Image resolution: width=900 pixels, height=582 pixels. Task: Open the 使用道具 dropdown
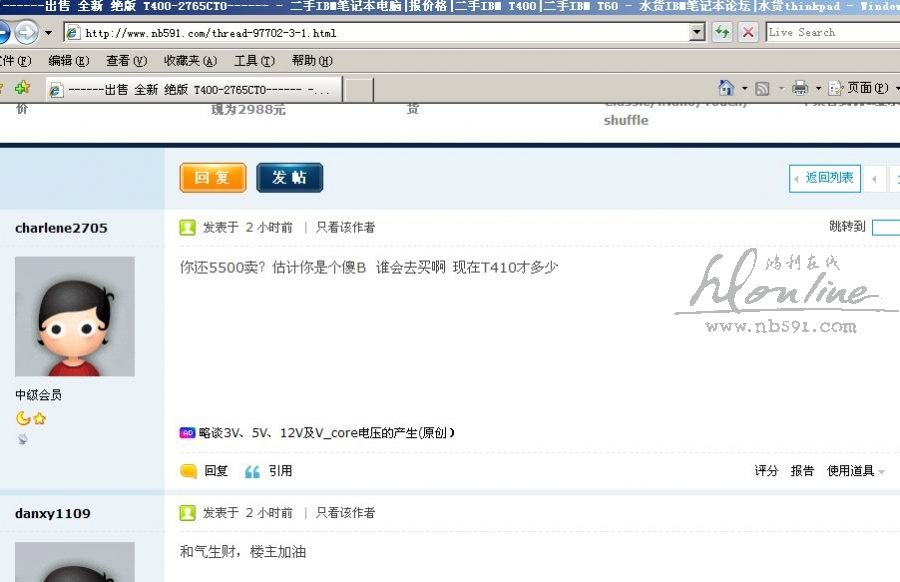[x=855, y=471]
